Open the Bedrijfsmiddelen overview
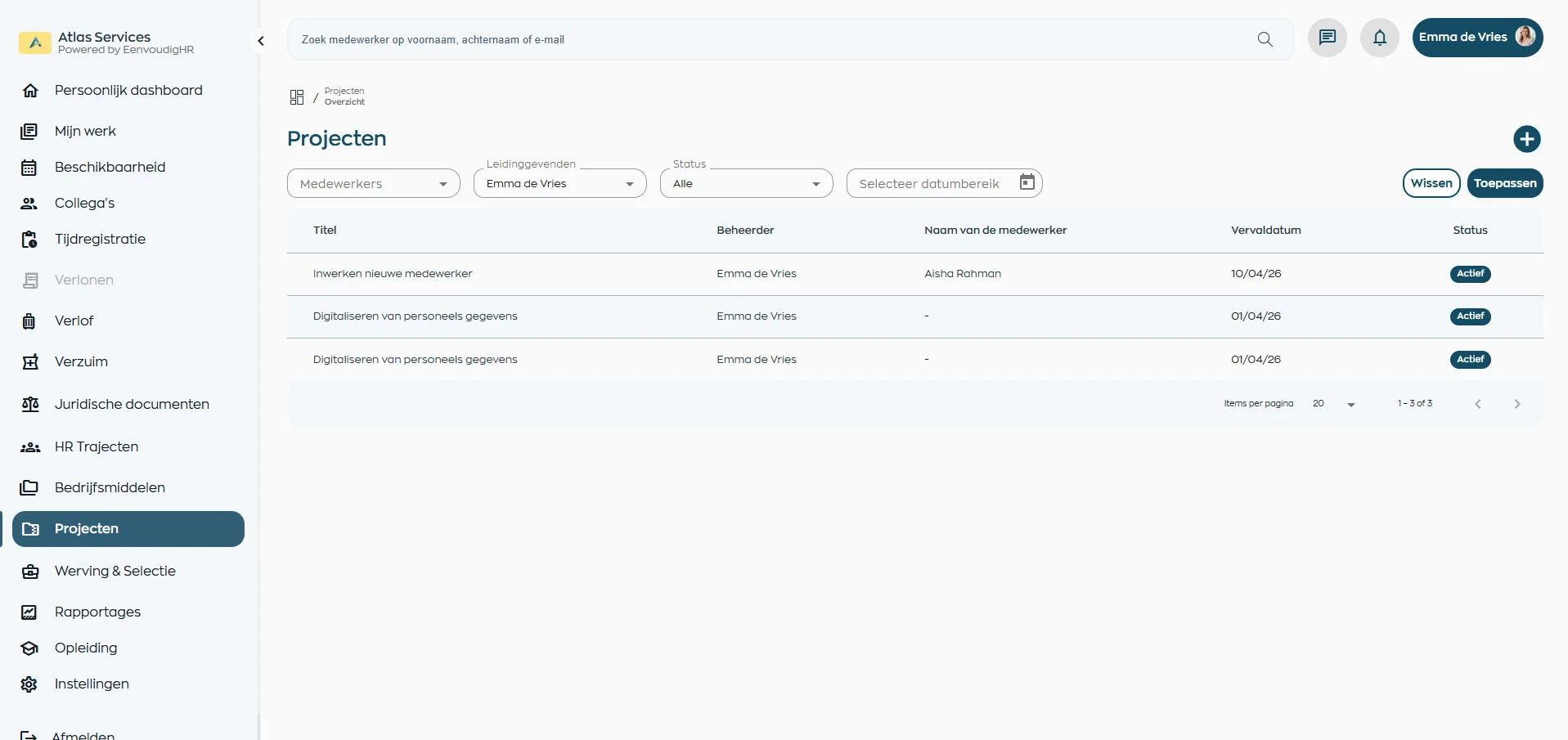 pyautogui.click(x=110, y=487)
